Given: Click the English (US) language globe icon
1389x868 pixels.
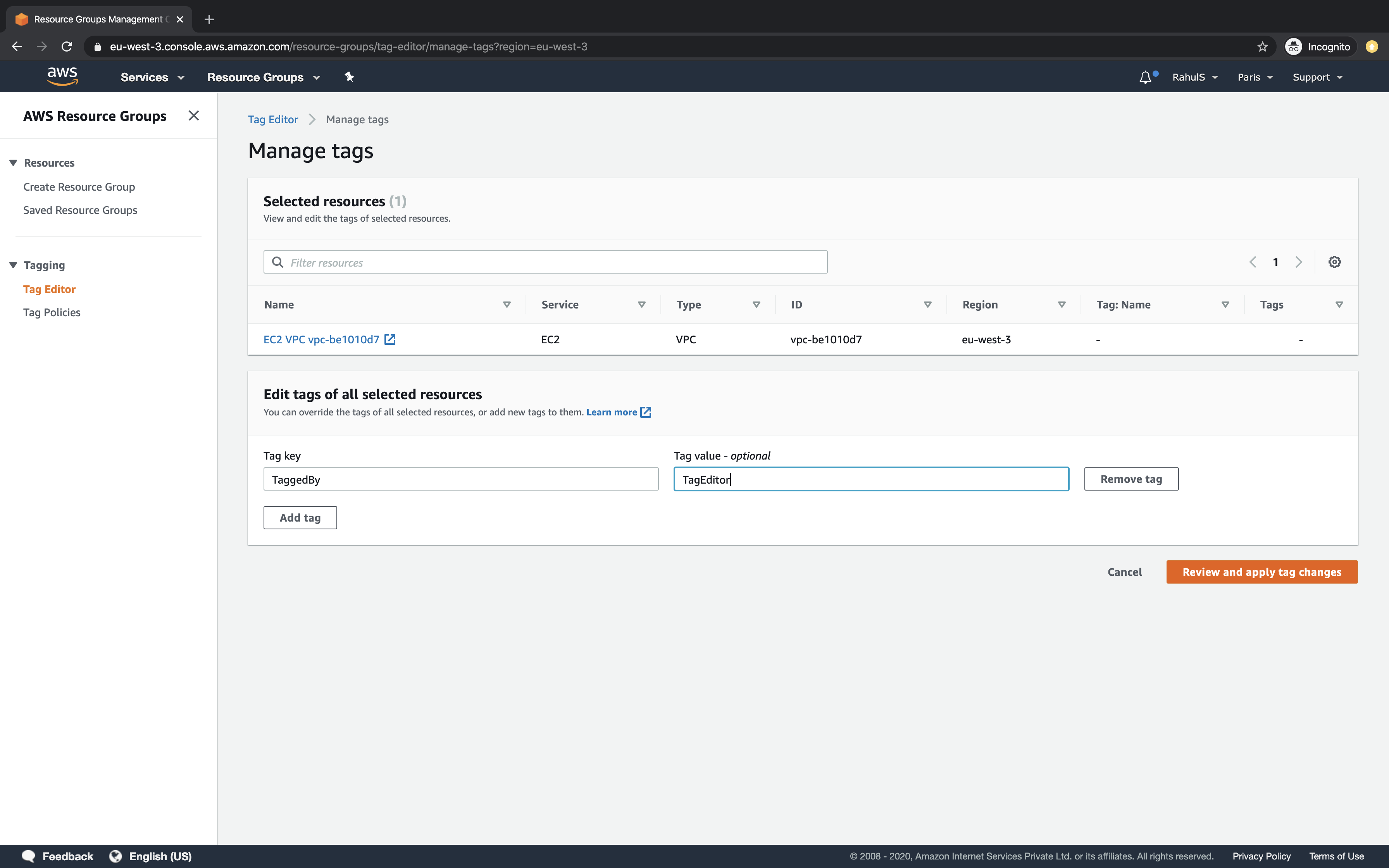Looking at the screenshot, I should (115, 855).
